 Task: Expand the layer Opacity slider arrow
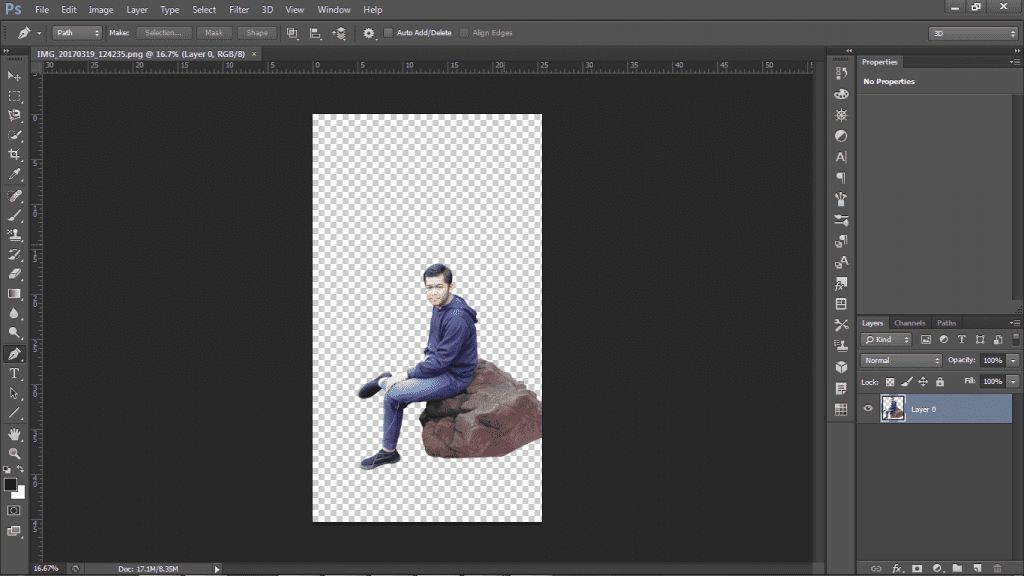click(x=1013, y=360)
